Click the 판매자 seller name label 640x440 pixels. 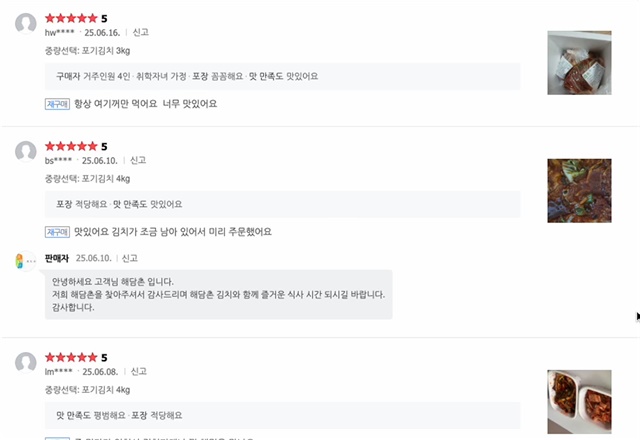click(57, 258)
